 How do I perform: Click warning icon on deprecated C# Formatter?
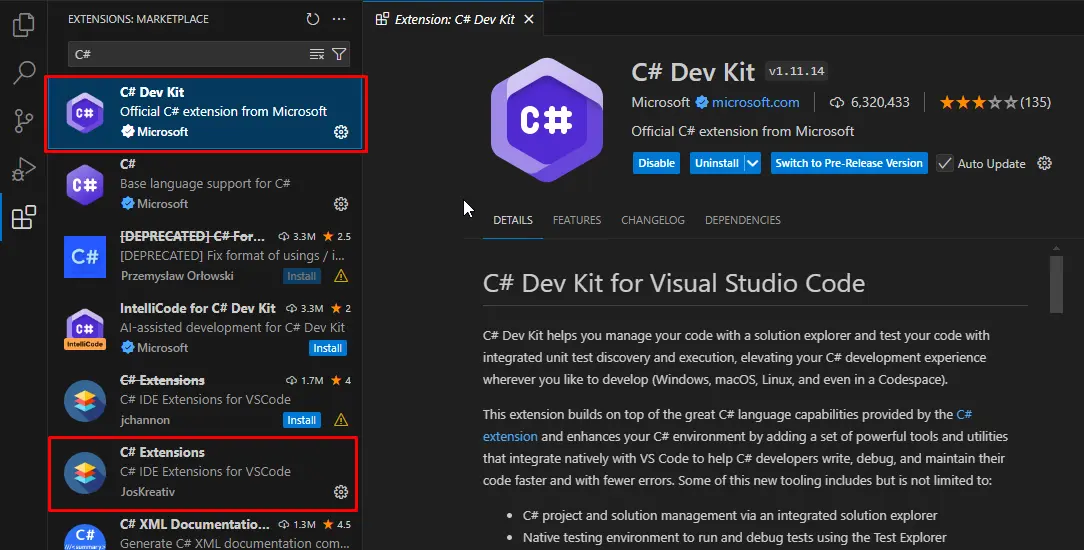[x=341, y=276]
